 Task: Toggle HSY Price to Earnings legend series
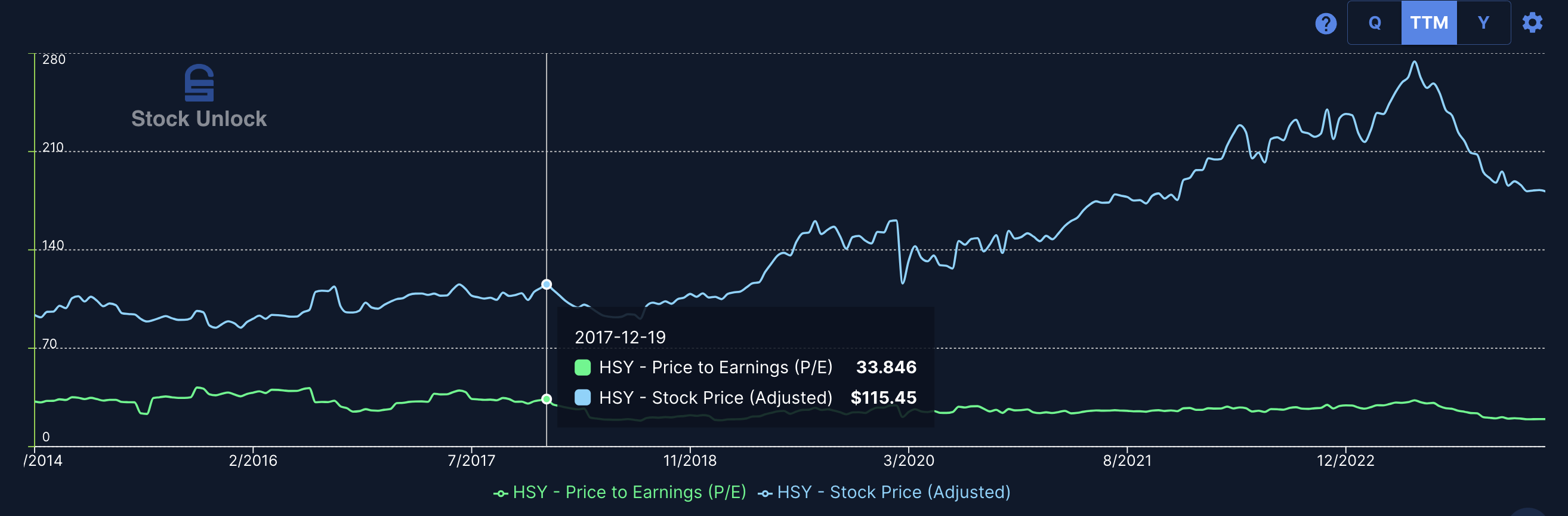click(x=619, y=492)
